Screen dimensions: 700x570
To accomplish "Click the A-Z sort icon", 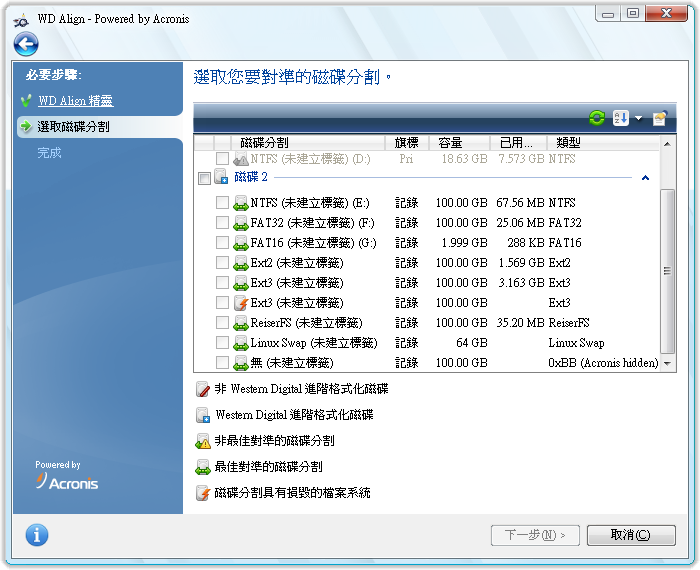I will click(x=621, y=118).
